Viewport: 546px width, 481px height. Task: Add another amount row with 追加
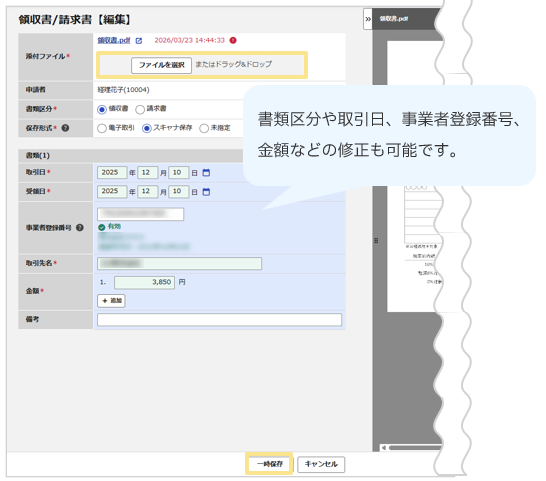pos(111,301)
